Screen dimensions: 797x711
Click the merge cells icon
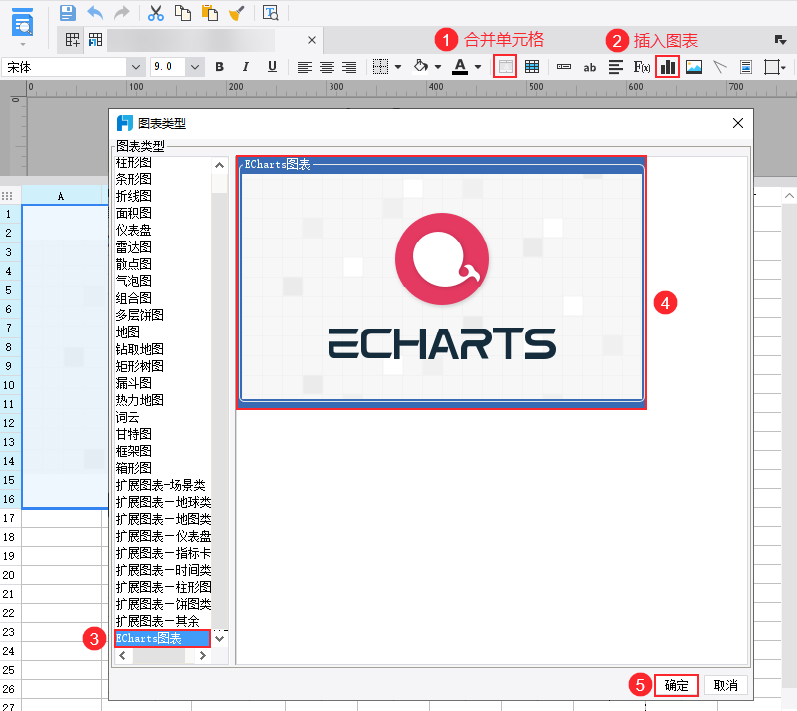505,67
